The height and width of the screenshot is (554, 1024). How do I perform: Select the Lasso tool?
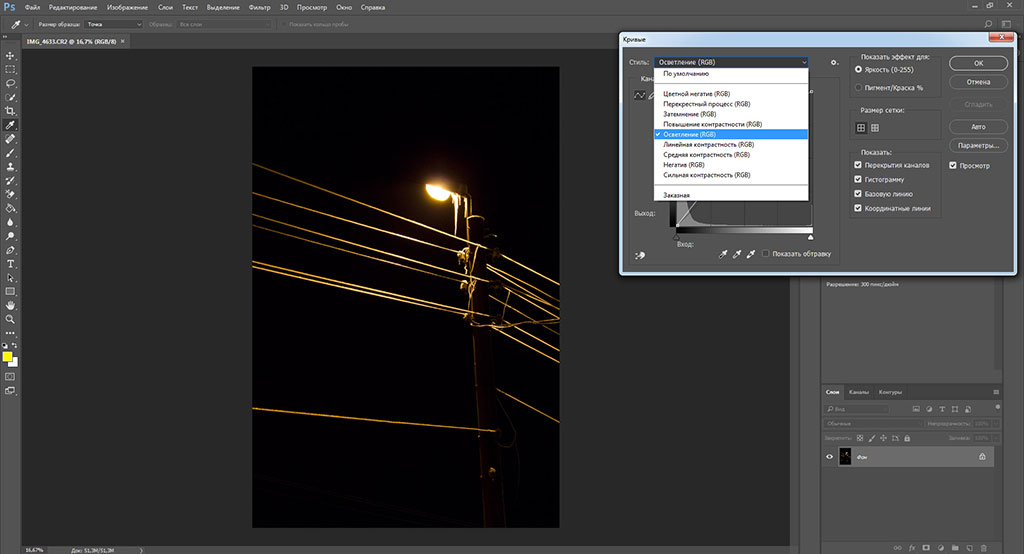click(10, 83)
